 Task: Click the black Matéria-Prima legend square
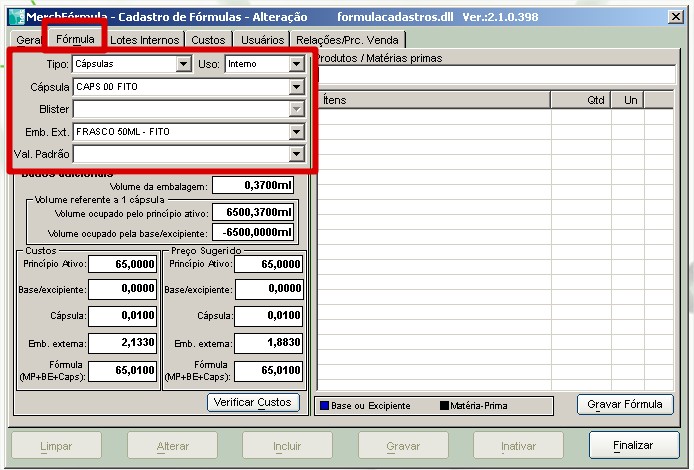[x=444, y=406]
